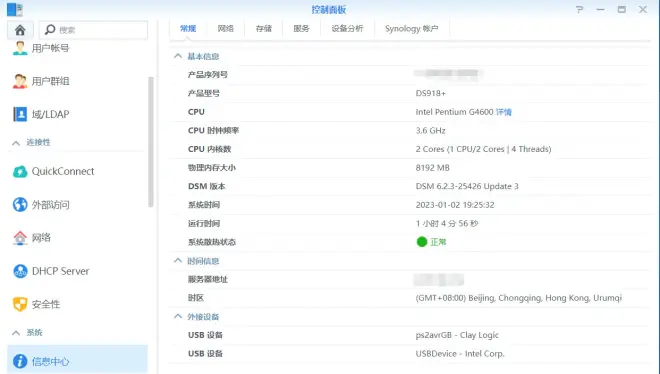This screenshot has width=660, height=374.
Task: Switch to the 网络 tab
Action: [226, 29]
